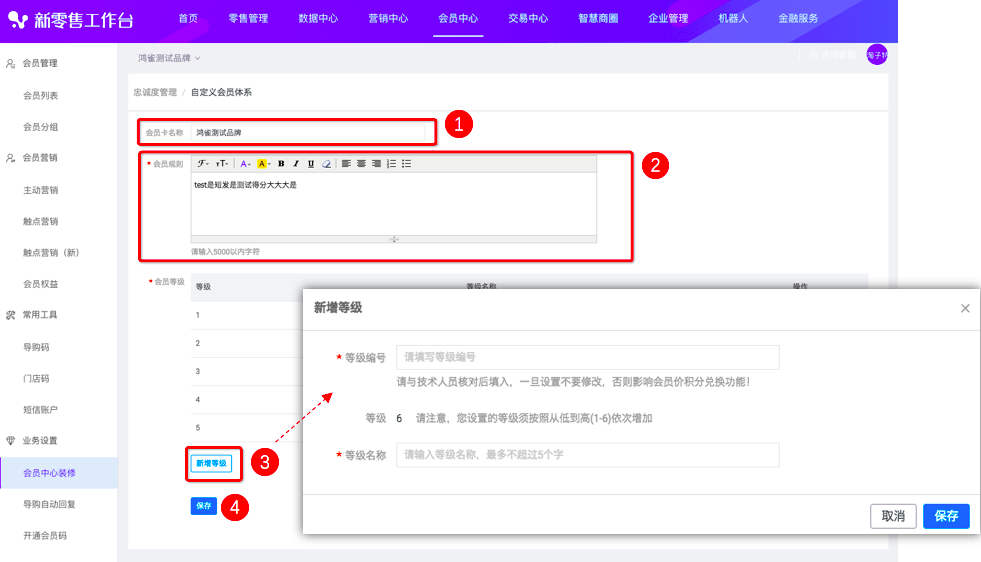
Task: Open the 零售管理 top menu
Action: [248, 18]
